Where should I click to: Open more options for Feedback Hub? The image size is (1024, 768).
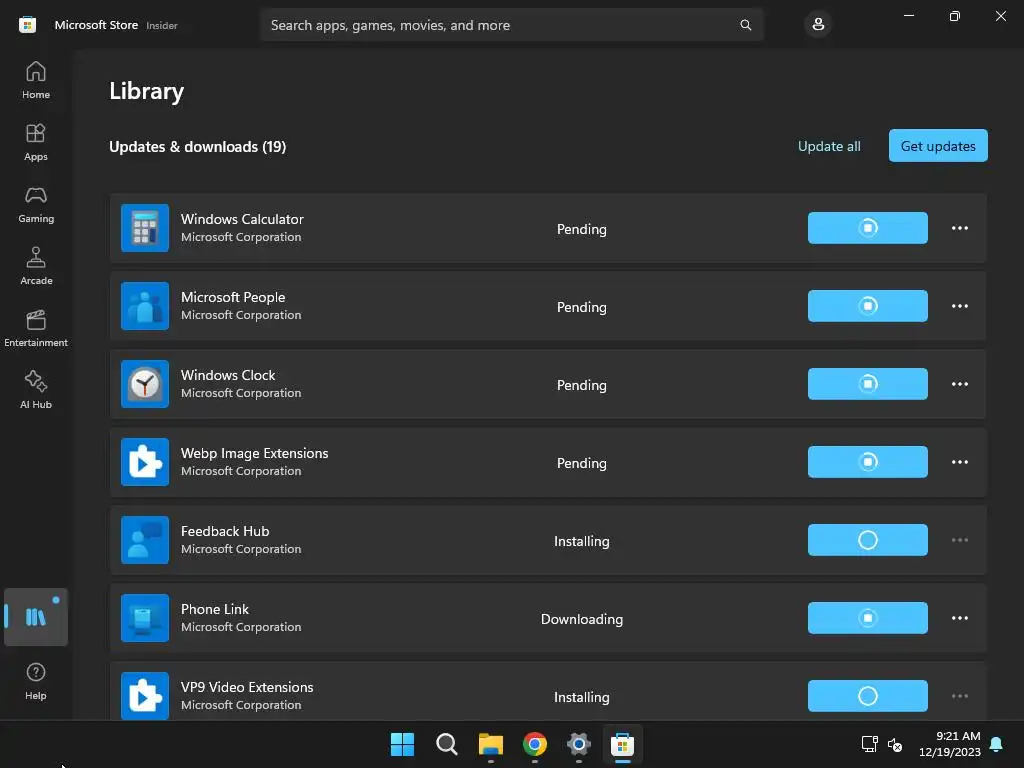[959, 540]
